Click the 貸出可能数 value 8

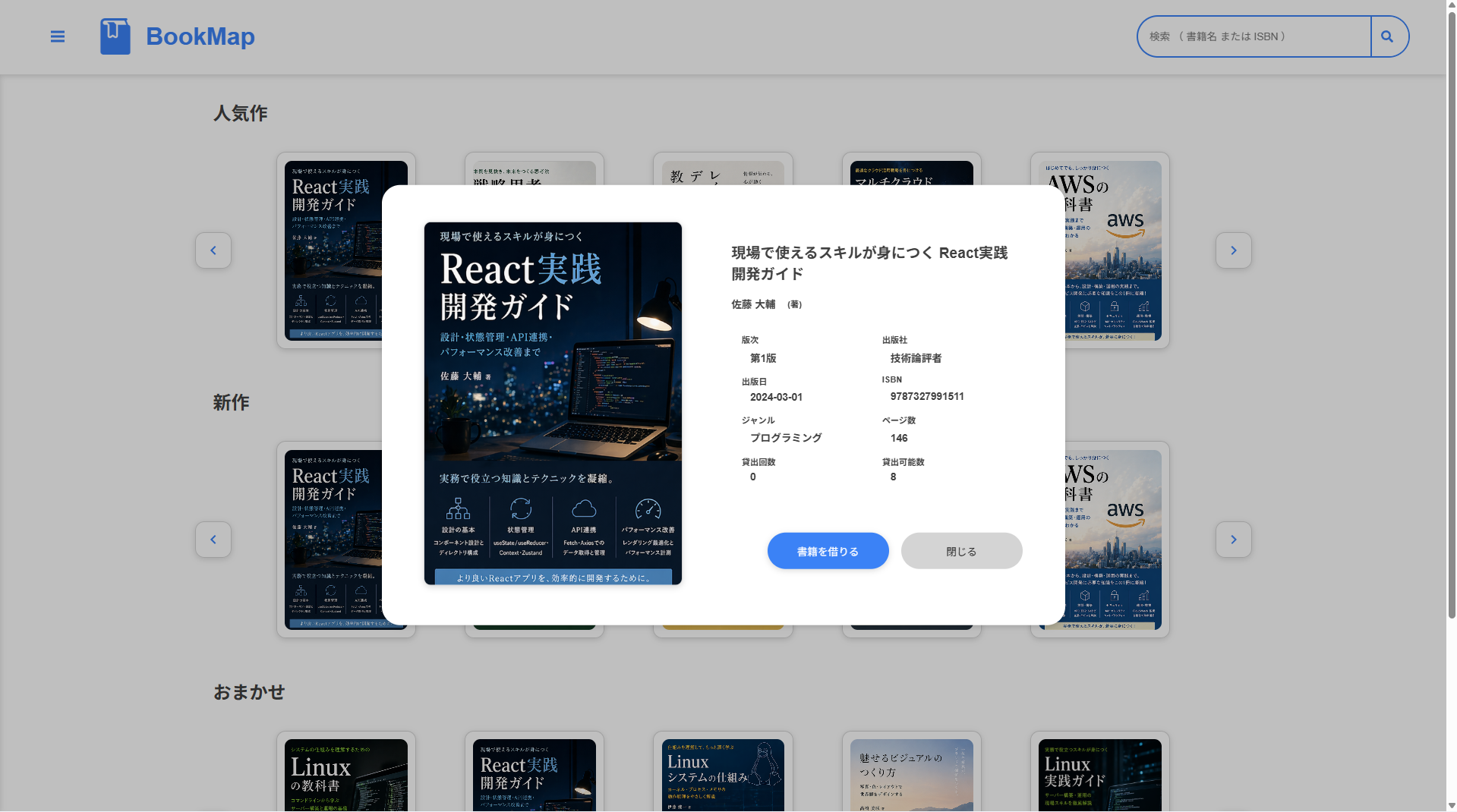click(x=894, y=477)
